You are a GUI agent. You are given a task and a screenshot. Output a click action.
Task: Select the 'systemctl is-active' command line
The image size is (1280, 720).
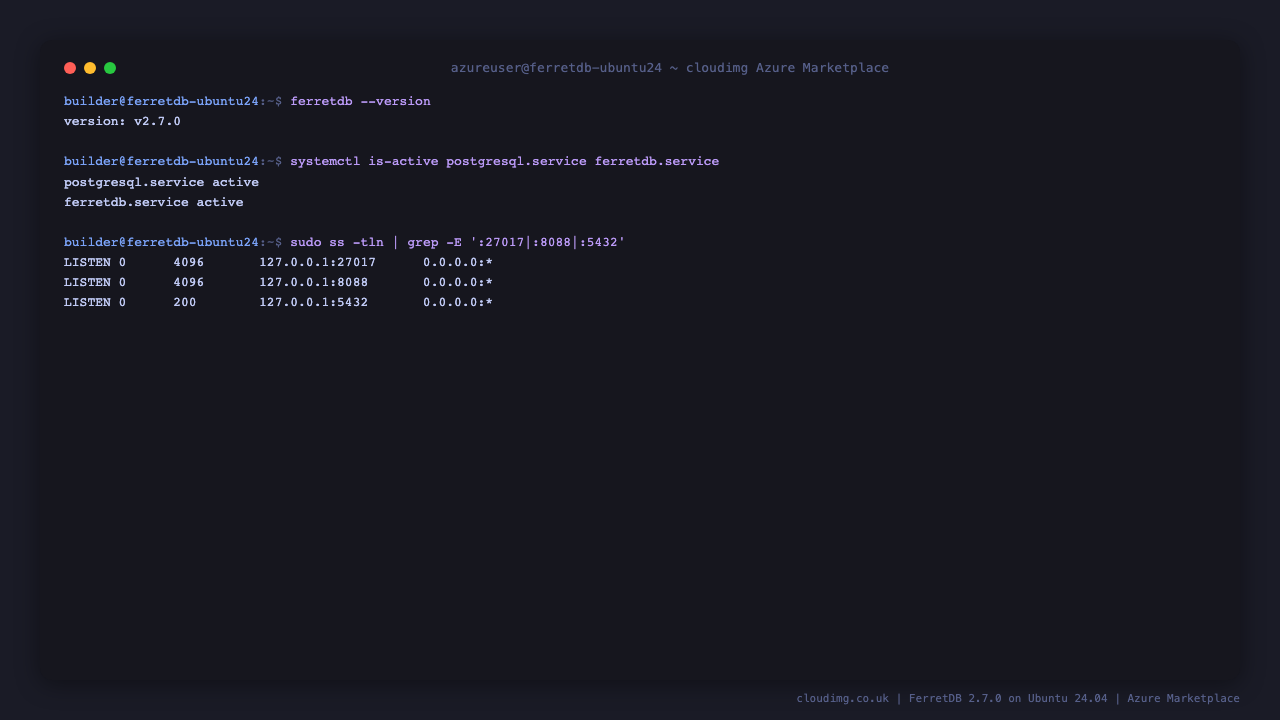pyautogui.click(x=504, y=161)
